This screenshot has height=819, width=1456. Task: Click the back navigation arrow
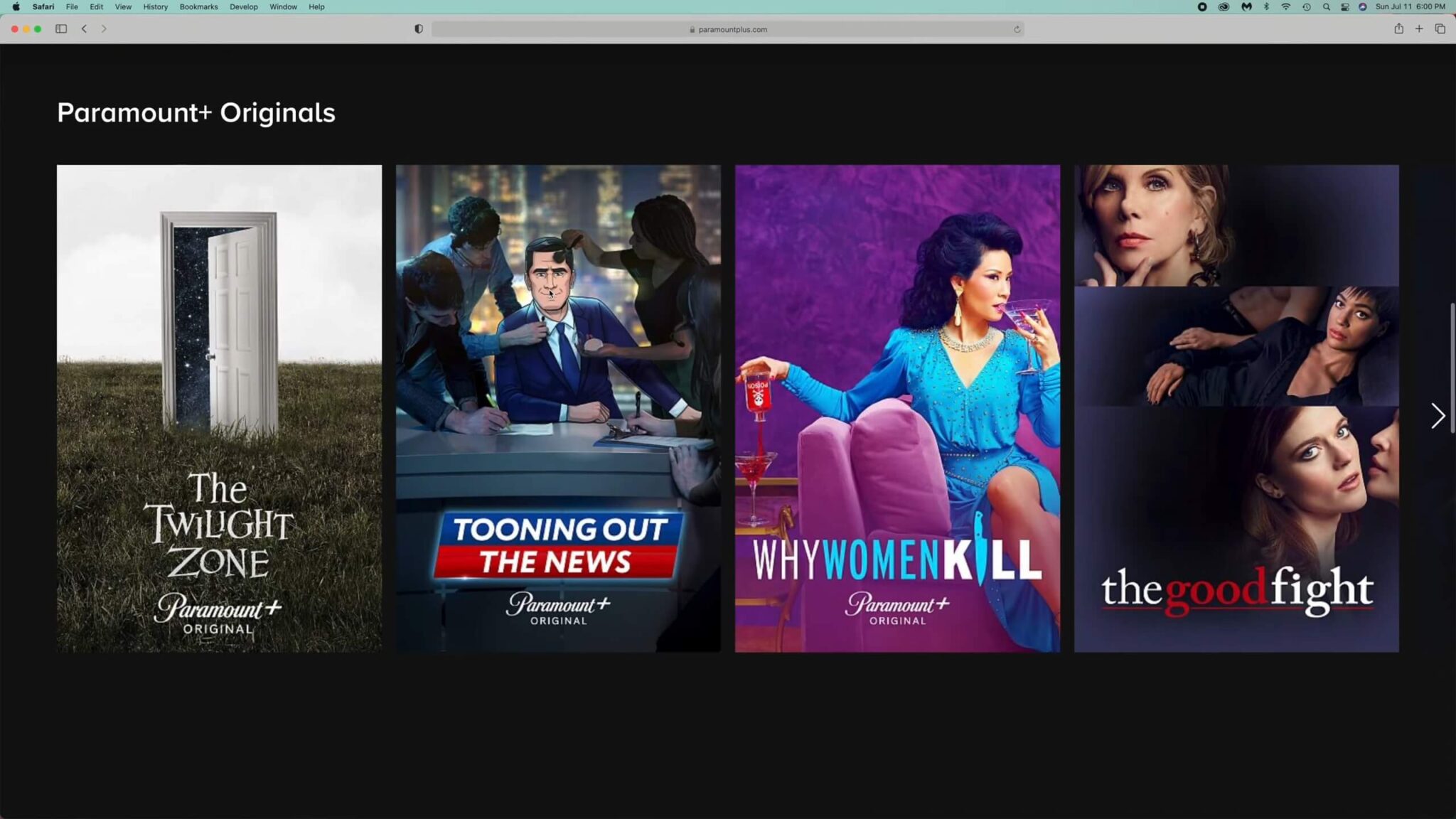coord(84,28)
